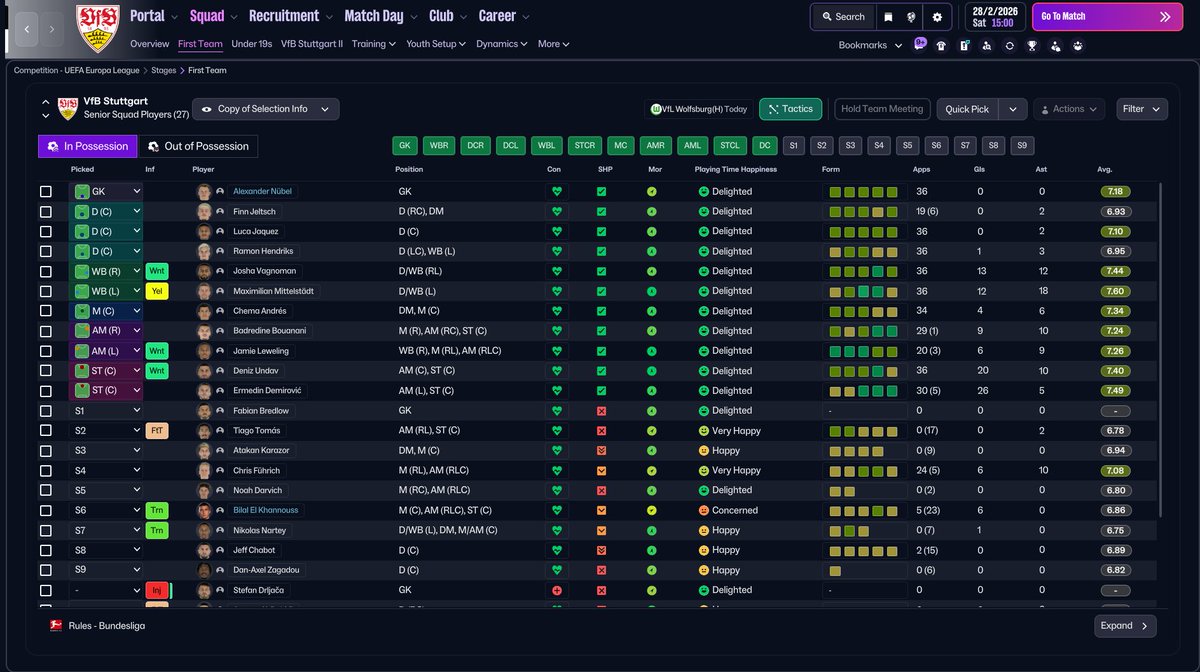This screenshot has width=1200, height=672.
Task: Click the Search button
Action: [x=842, y=17]
